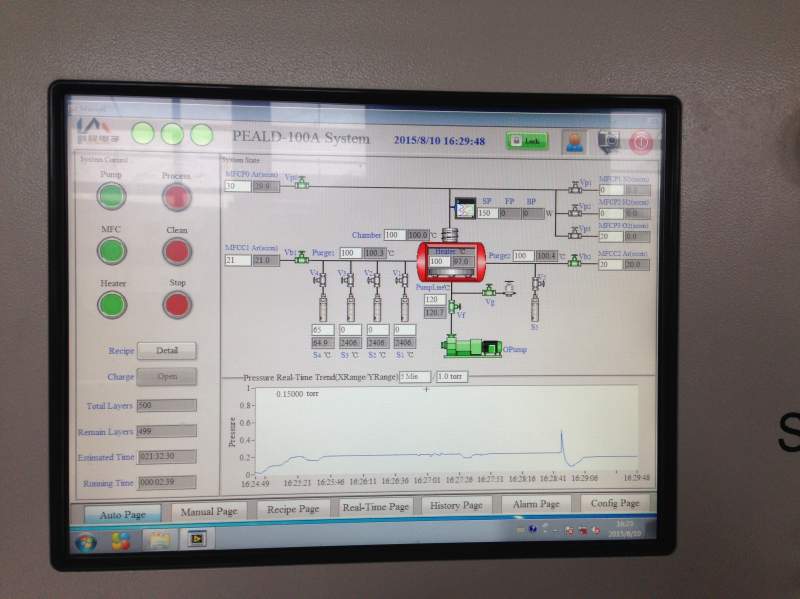Click the LabVIEW app icon on taskbar
800x599 pixels.
click(x=196, y=539)
